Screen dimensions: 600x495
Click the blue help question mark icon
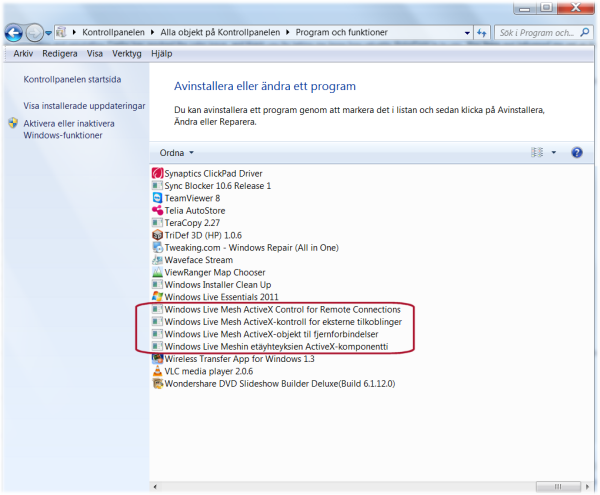click(x=577, y=153)
